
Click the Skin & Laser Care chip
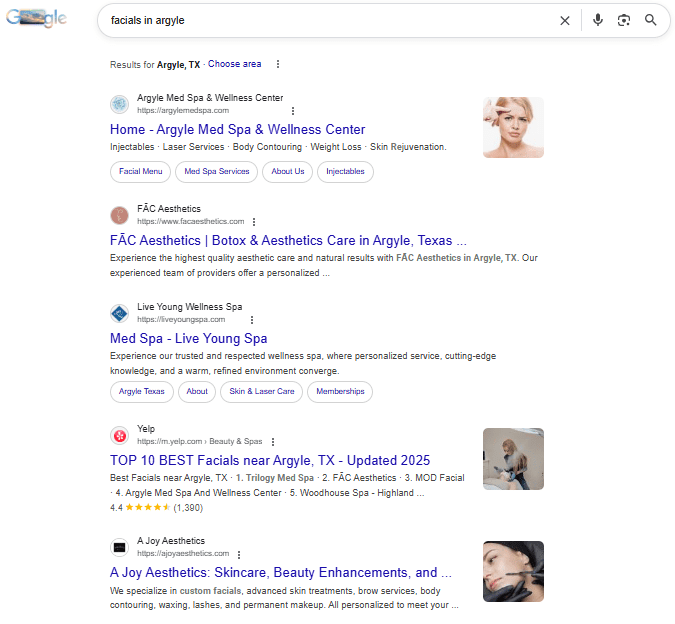(262, 392)
